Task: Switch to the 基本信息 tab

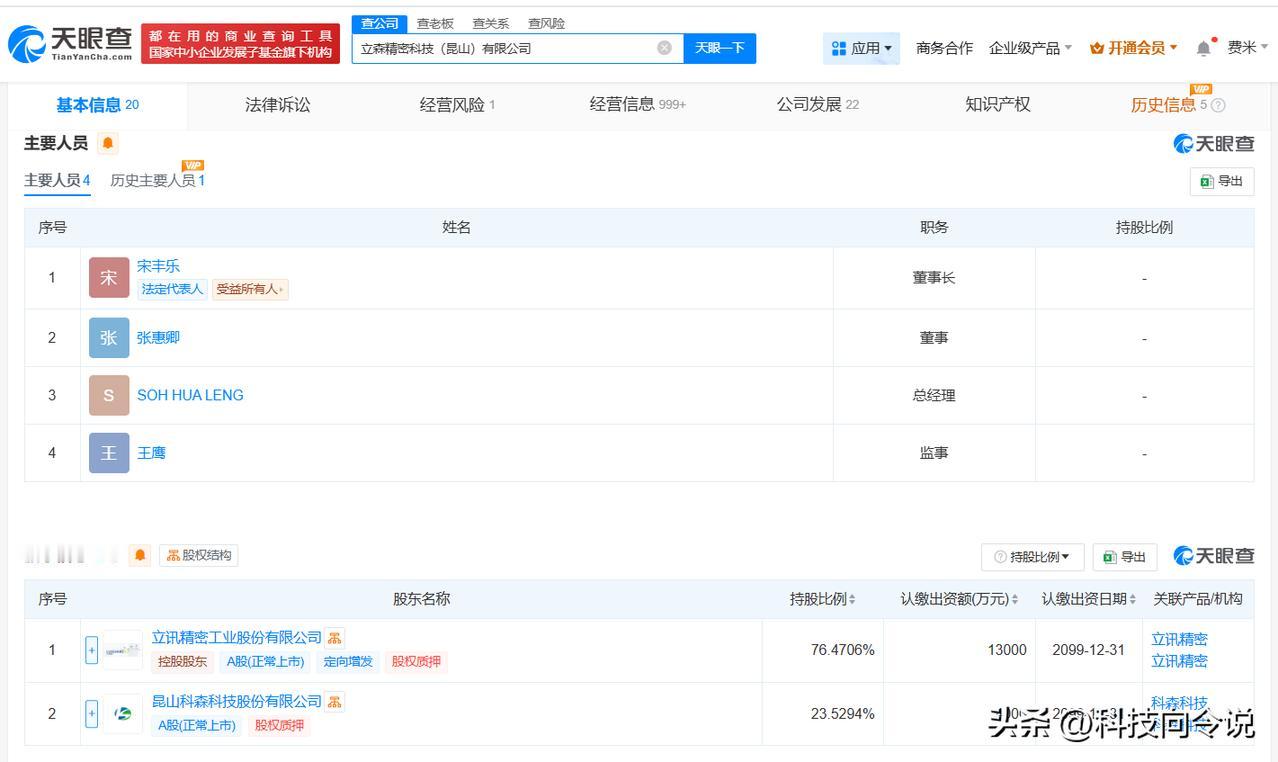Action: (x=98, y=105)
